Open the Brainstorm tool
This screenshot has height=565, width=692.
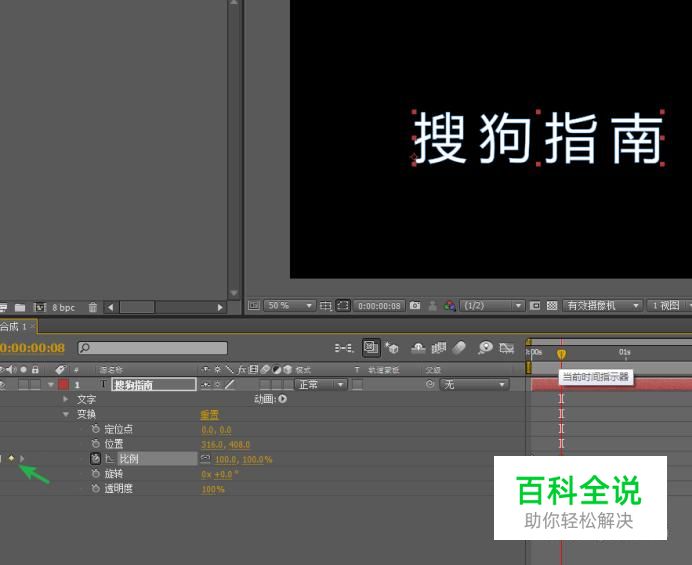(x=485, y=348)
